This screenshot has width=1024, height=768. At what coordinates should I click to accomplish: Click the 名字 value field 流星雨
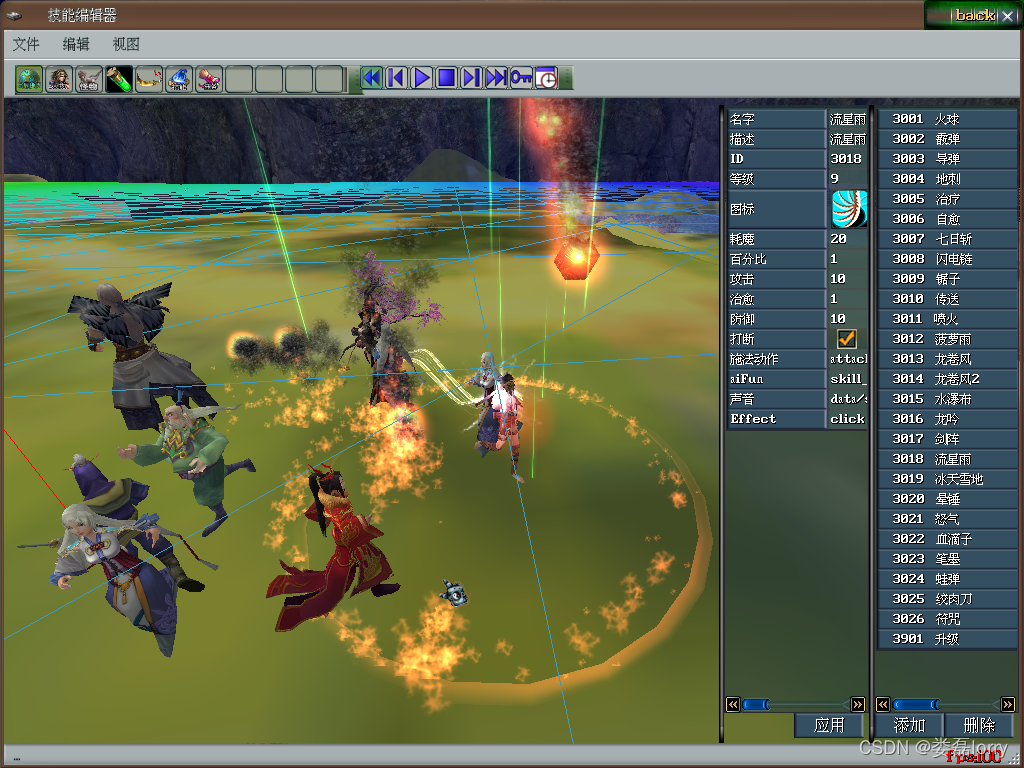click(848, 119)
